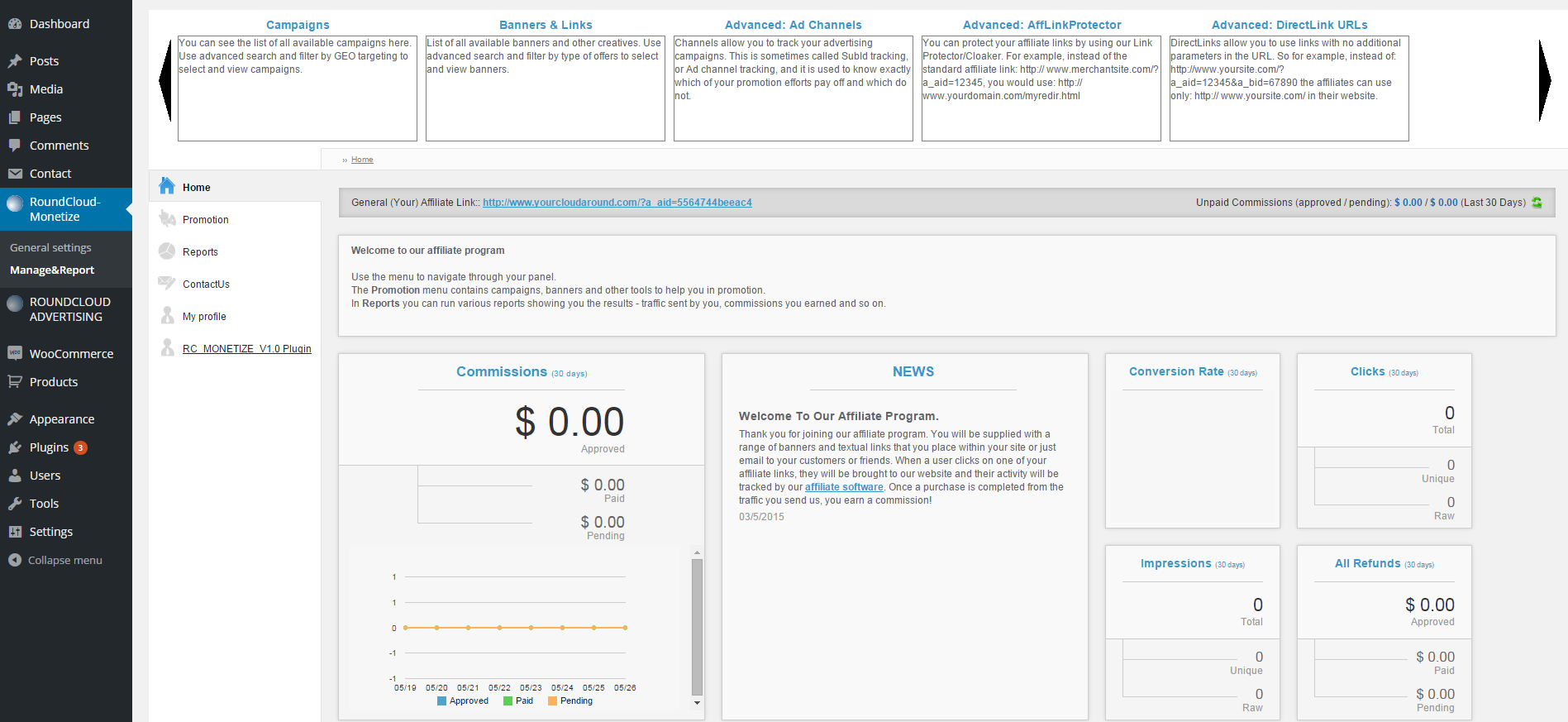Show previous items with left carousel arrow
Viewport: 1568px width, 722px height.
pos(165,81)
